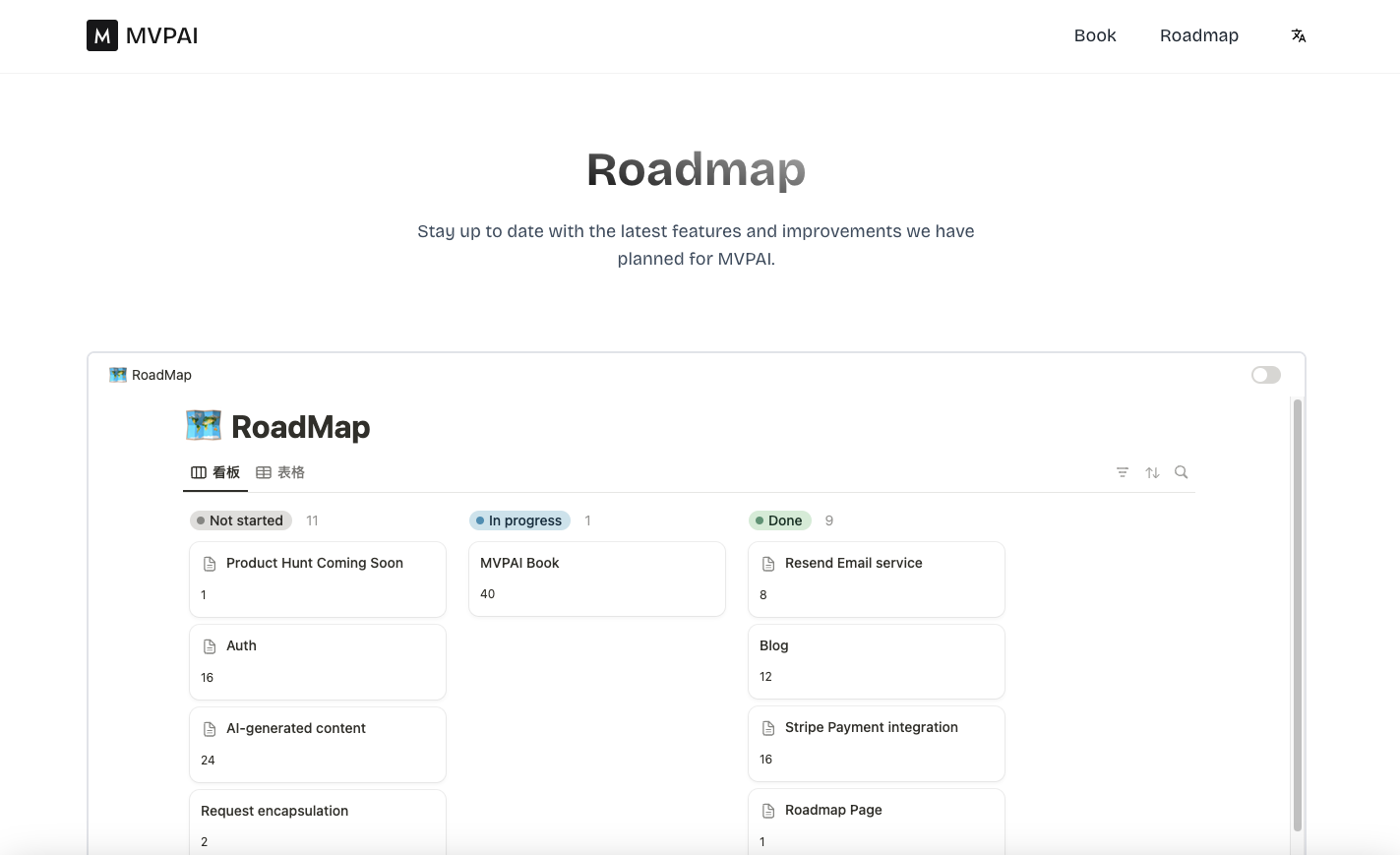Click the small map icon in the RoadMap breadcrumb
Screen dimensions: 1400x855
click(x=118, y=375)
